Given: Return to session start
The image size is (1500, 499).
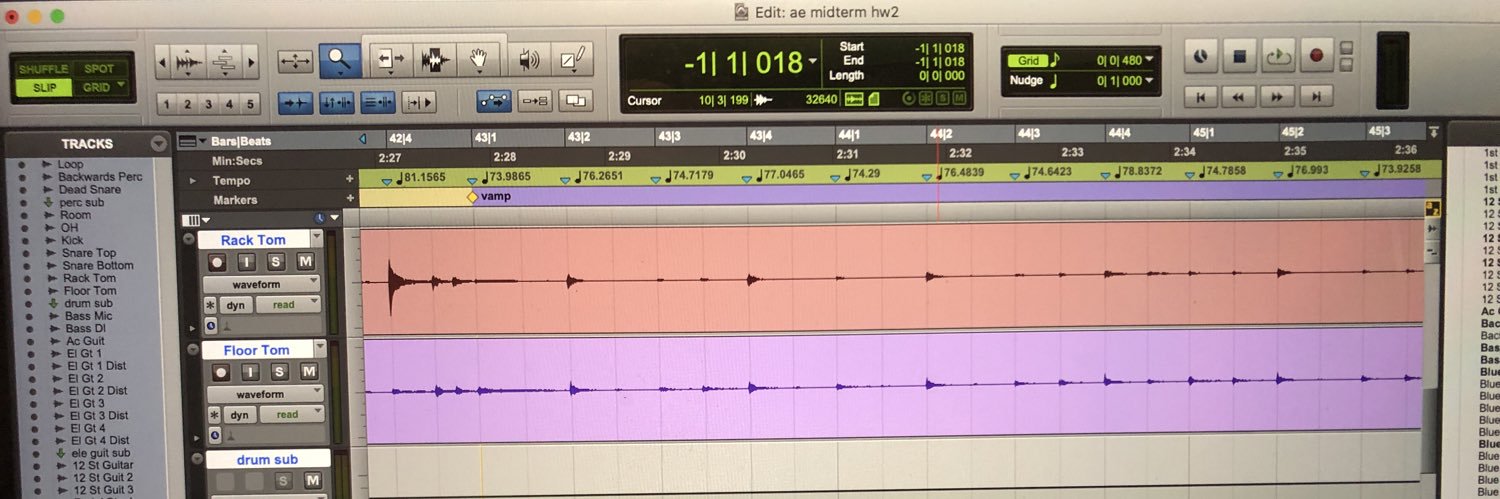Looking at the screenshot, I should [1201, 97].
